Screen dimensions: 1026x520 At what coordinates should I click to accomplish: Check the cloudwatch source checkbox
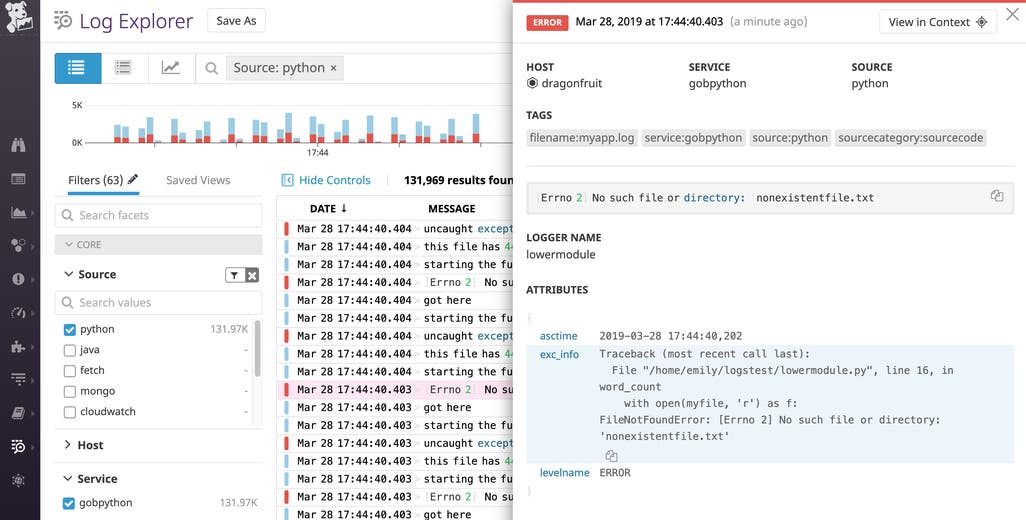[69, 412]
